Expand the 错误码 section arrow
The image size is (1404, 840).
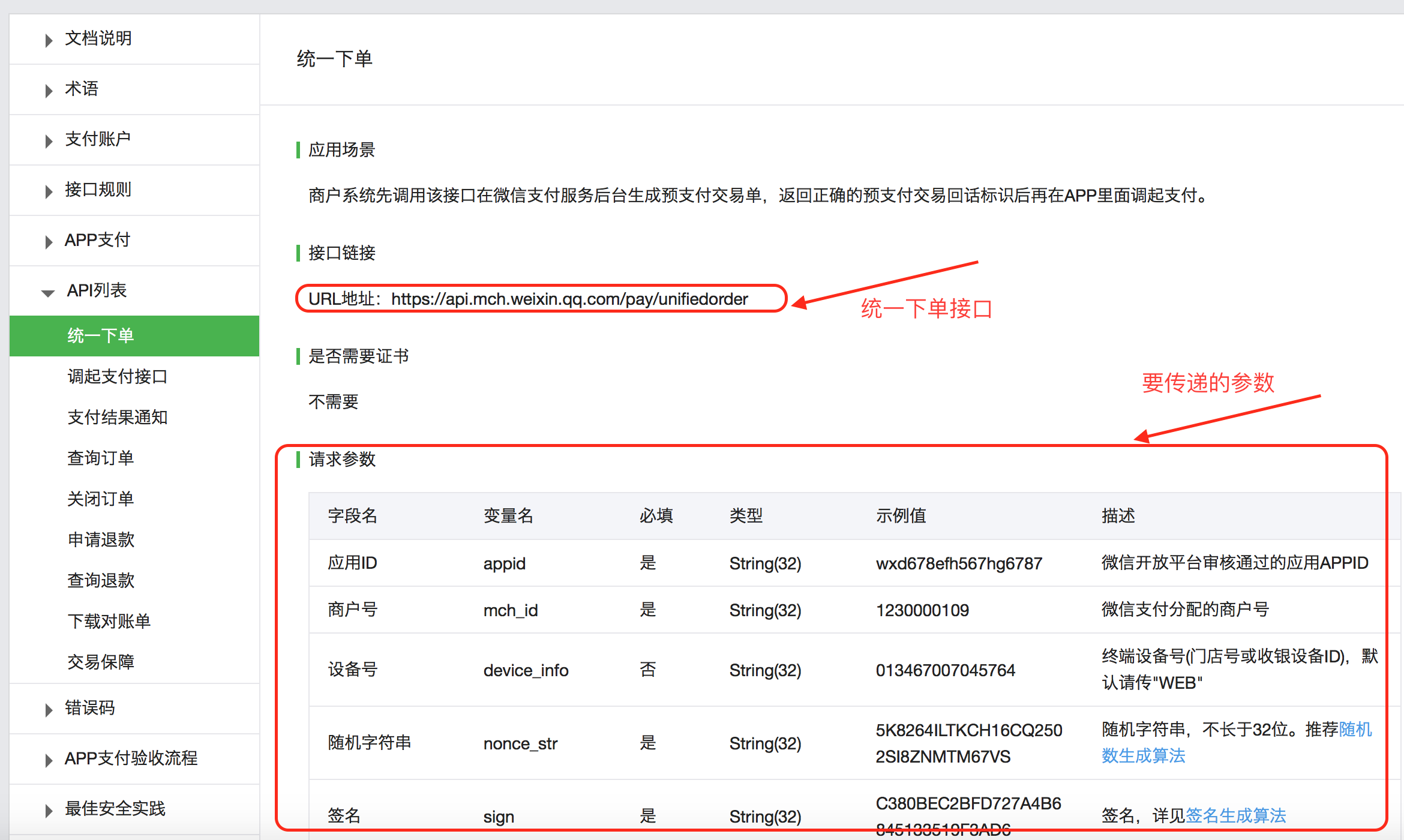49,710
